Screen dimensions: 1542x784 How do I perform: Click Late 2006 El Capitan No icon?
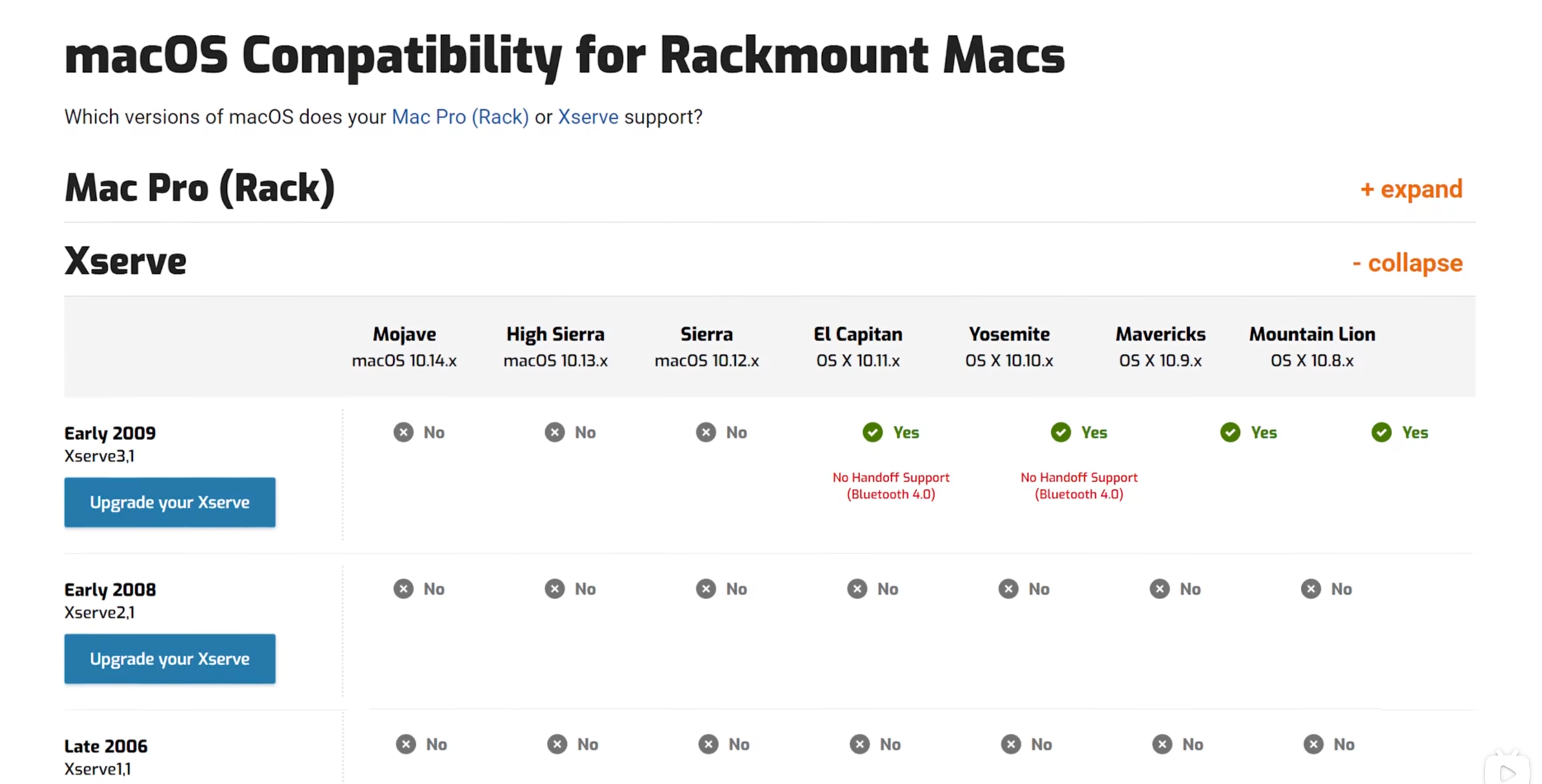(x=859, y=744)
